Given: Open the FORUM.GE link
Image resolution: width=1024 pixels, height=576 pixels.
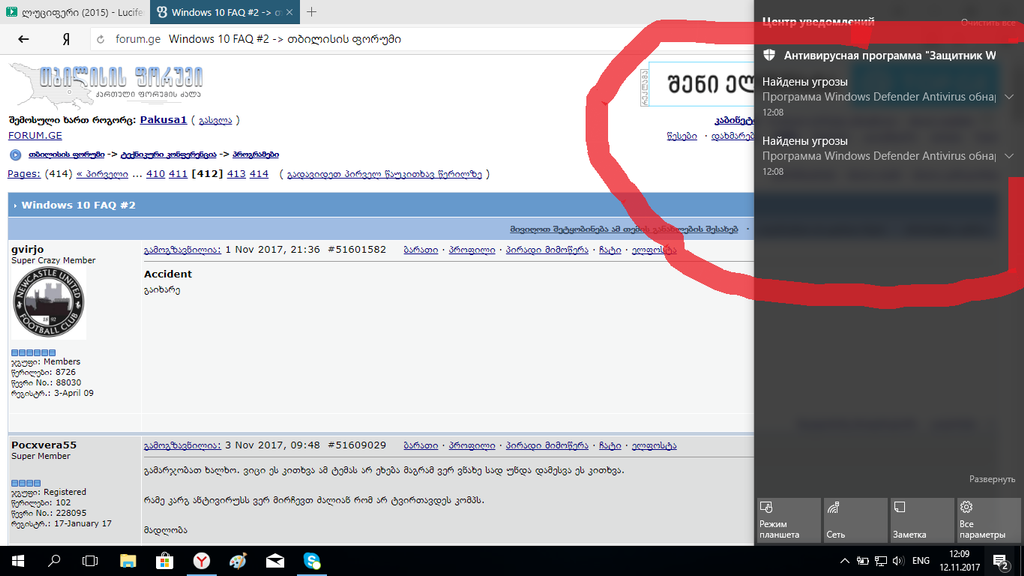Looking at the screenshot, I should [x=35, y=135].
